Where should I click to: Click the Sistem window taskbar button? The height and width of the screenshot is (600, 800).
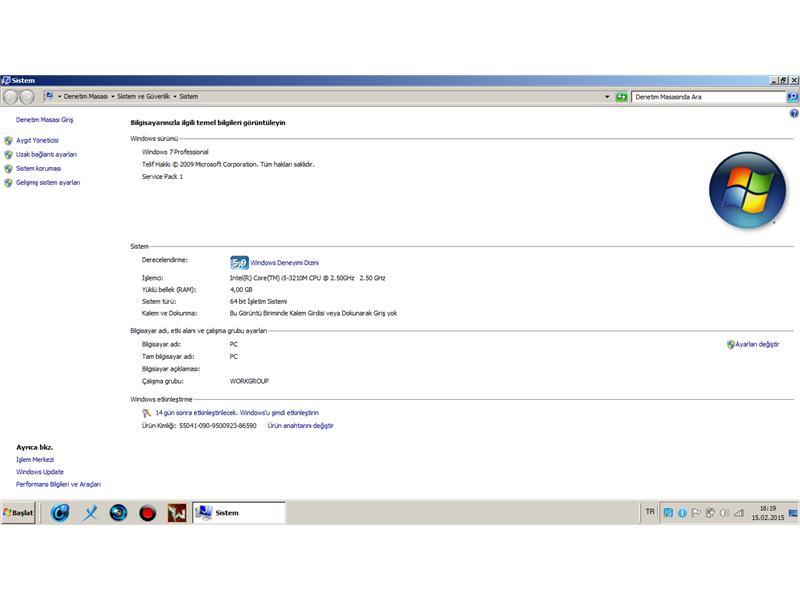(x=239, y=513)
